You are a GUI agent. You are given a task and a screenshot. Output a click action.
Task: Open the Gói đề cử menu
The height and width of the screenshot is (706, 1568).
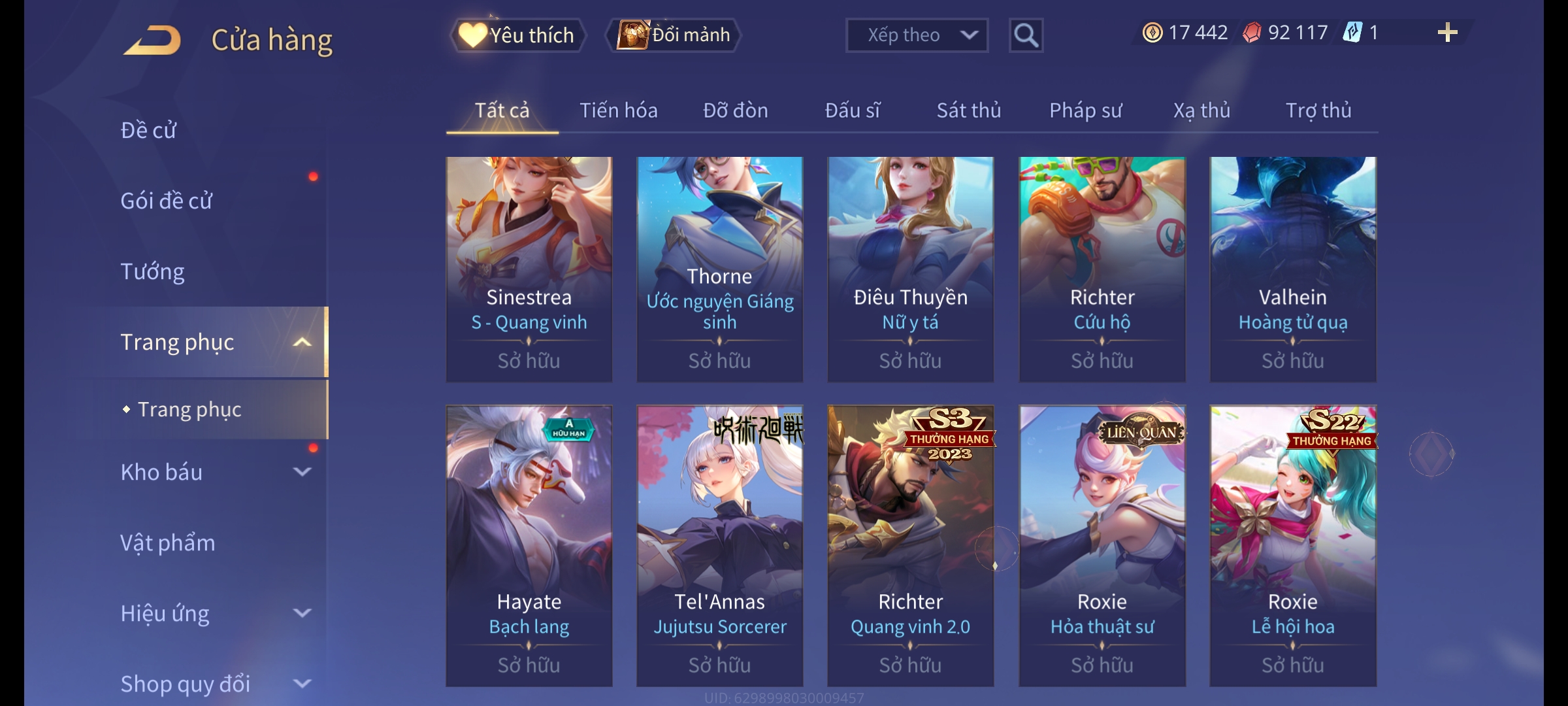166,201
